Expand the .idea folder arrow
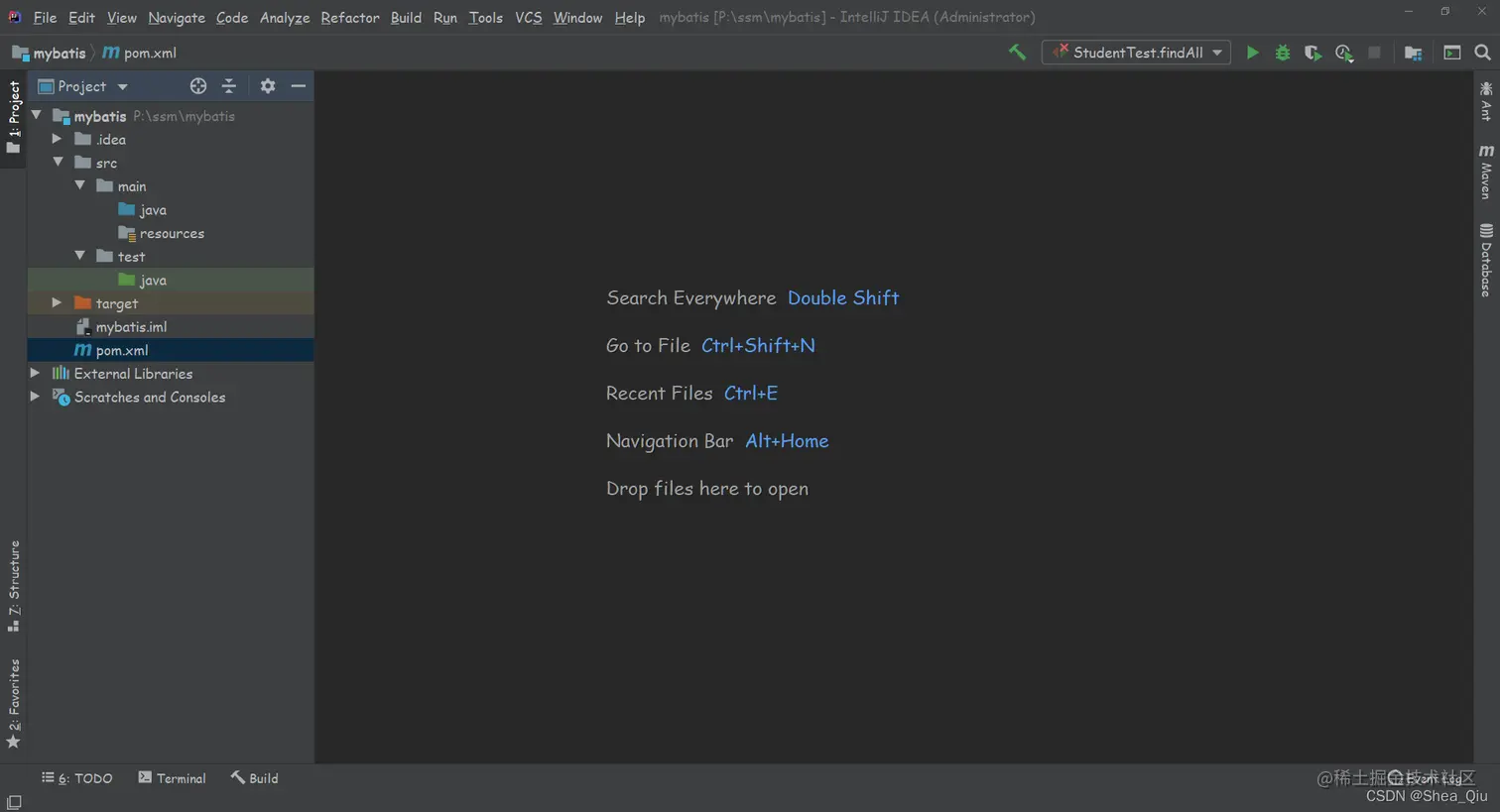This screenshot has height=812, width=1500. pyautogui.click(x=58, y=139)
